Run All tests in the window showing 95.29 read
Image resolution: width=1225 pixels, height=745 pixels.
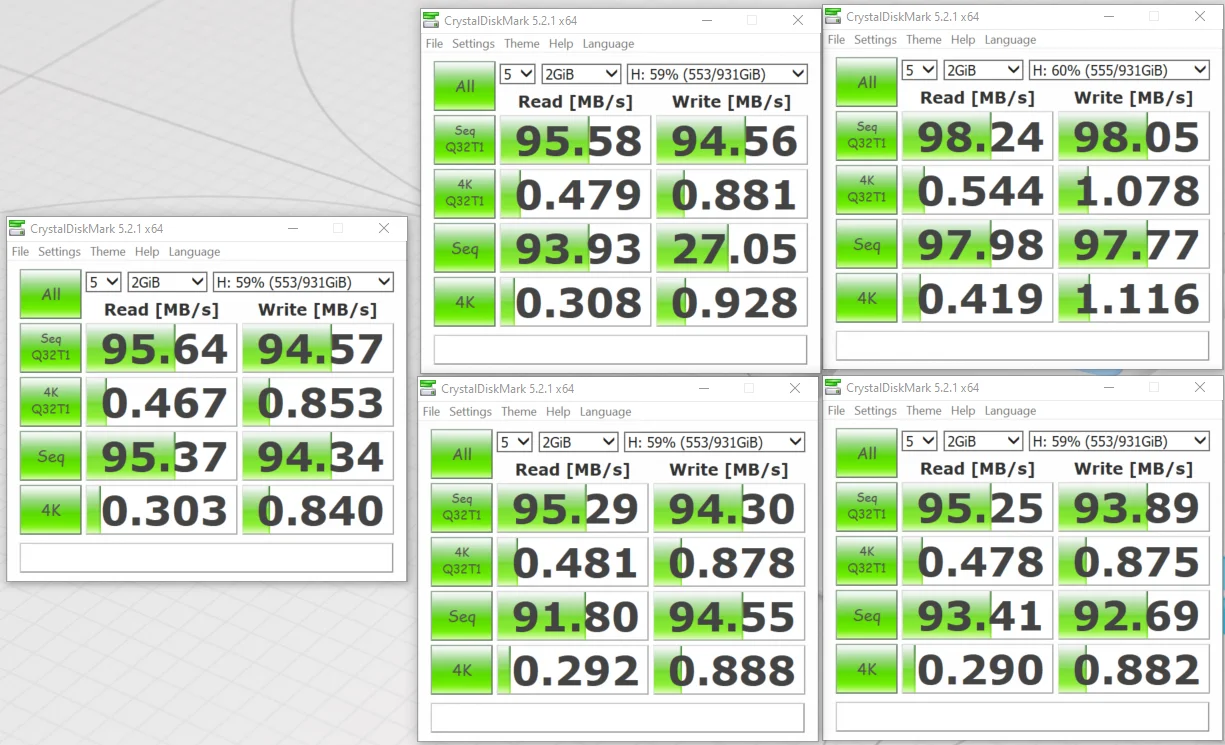[x=462, y=454]
